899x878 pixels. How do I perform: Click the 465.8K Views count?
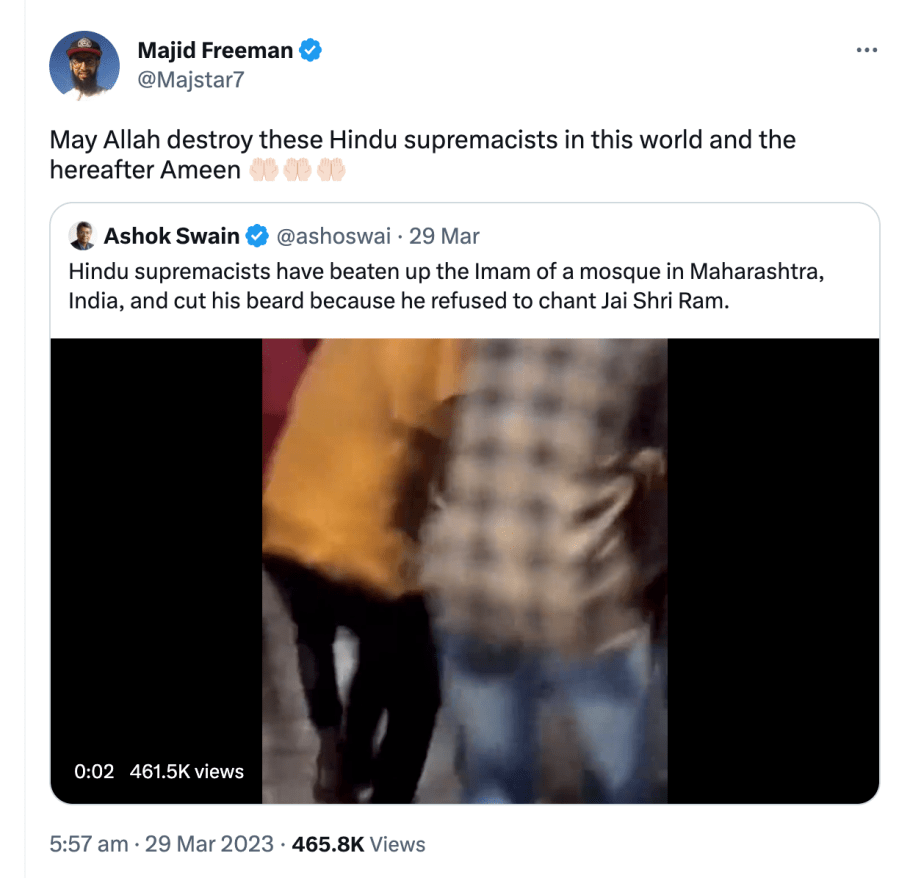pyautogui.click(x=358, y=844)
